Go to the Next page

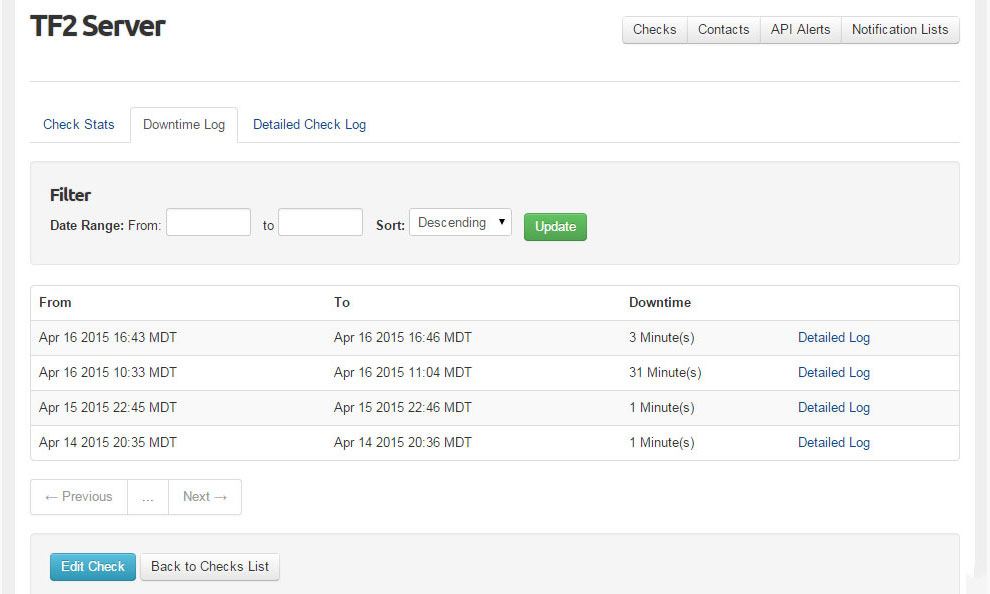pyautogui.click(x=205, y=497)
